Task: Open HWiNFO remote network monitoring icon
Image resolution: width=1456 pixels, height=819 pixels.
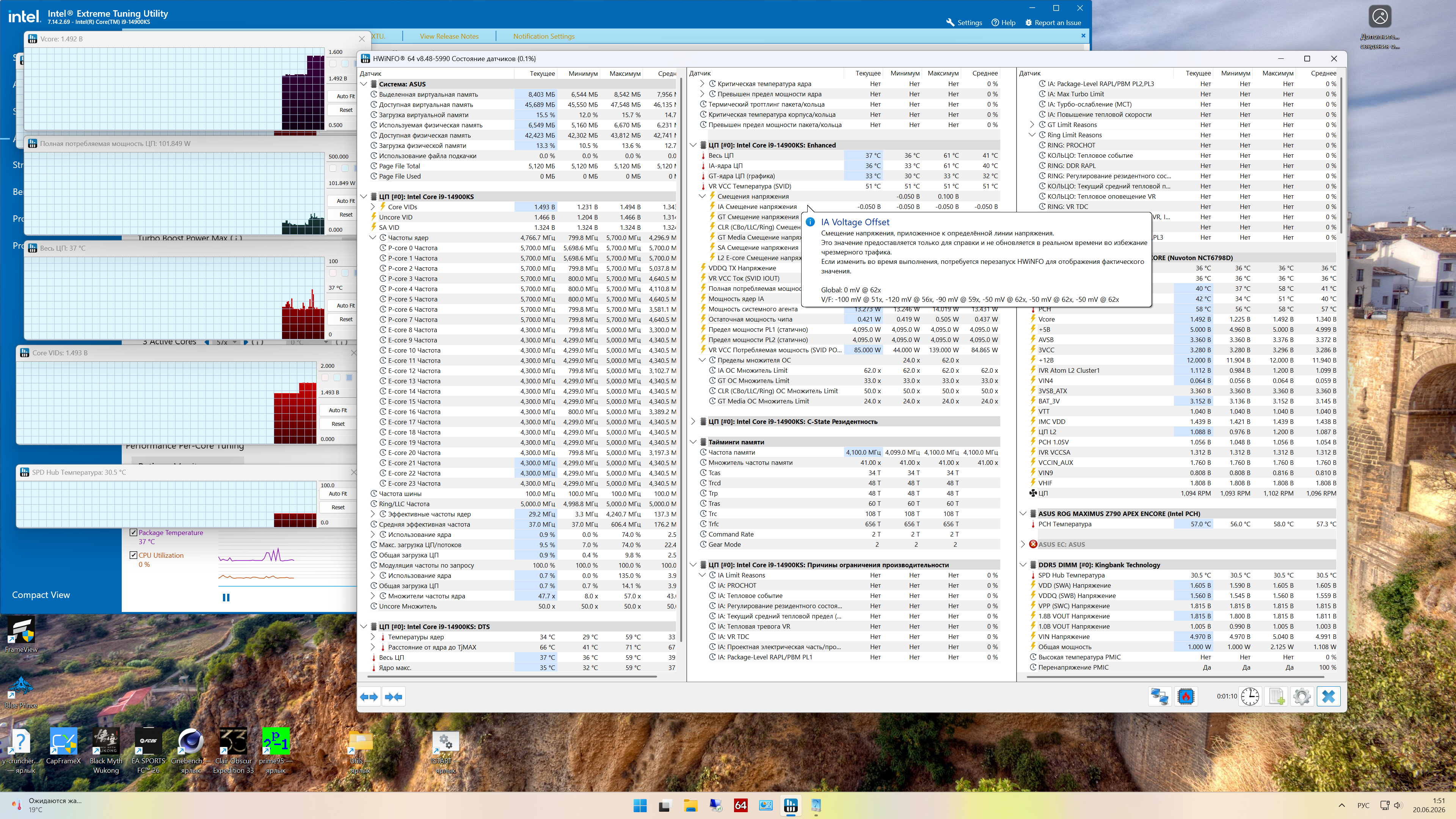Action: pyautogui.click(x=1159, y=697)
